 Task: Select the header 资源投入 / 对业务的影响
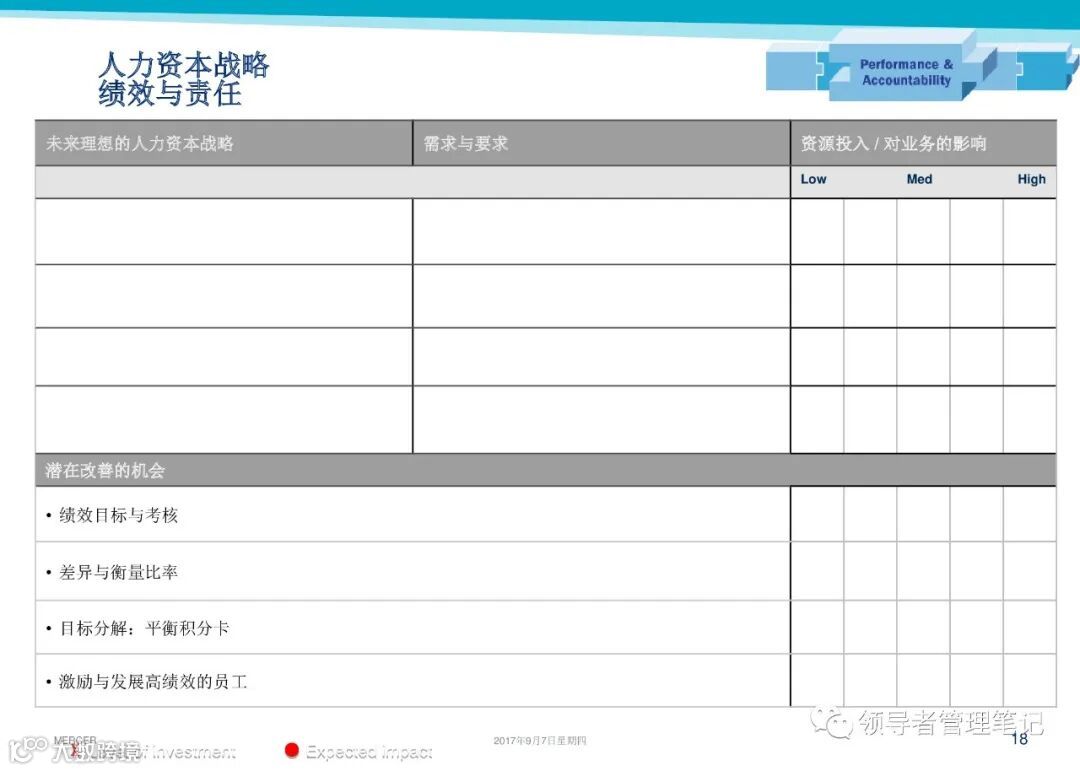(893, 143)
